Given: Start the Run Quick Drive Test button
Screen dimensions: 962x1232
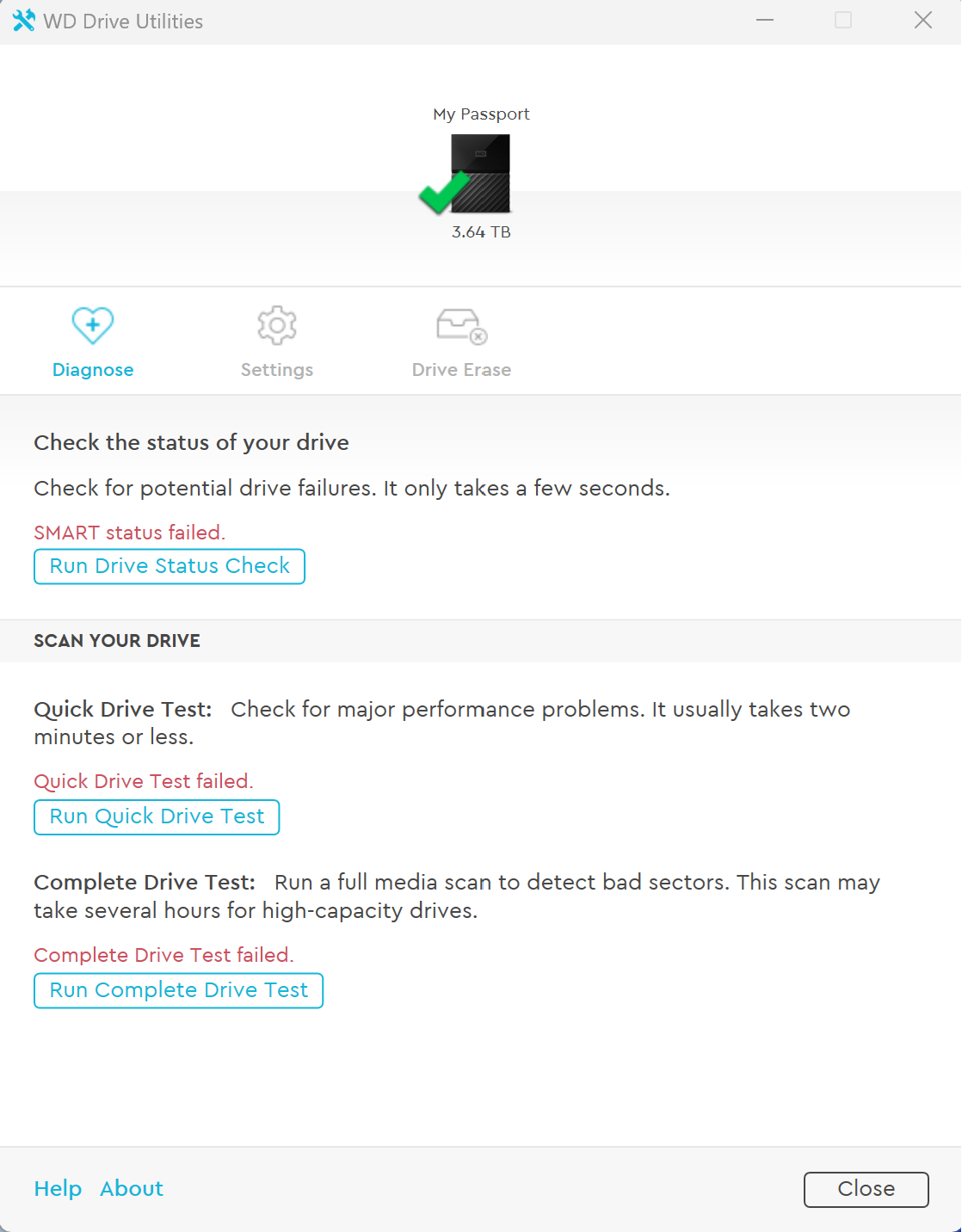Looking at the screenshot, I should coord(157,816).
